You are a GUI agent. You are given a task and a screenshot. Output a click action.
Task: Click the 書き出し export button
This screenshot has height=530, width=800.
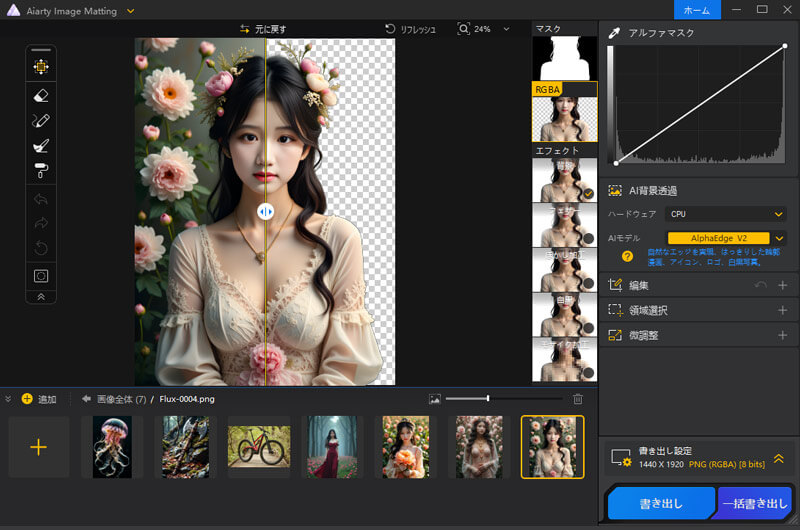(x=662, y=503)
